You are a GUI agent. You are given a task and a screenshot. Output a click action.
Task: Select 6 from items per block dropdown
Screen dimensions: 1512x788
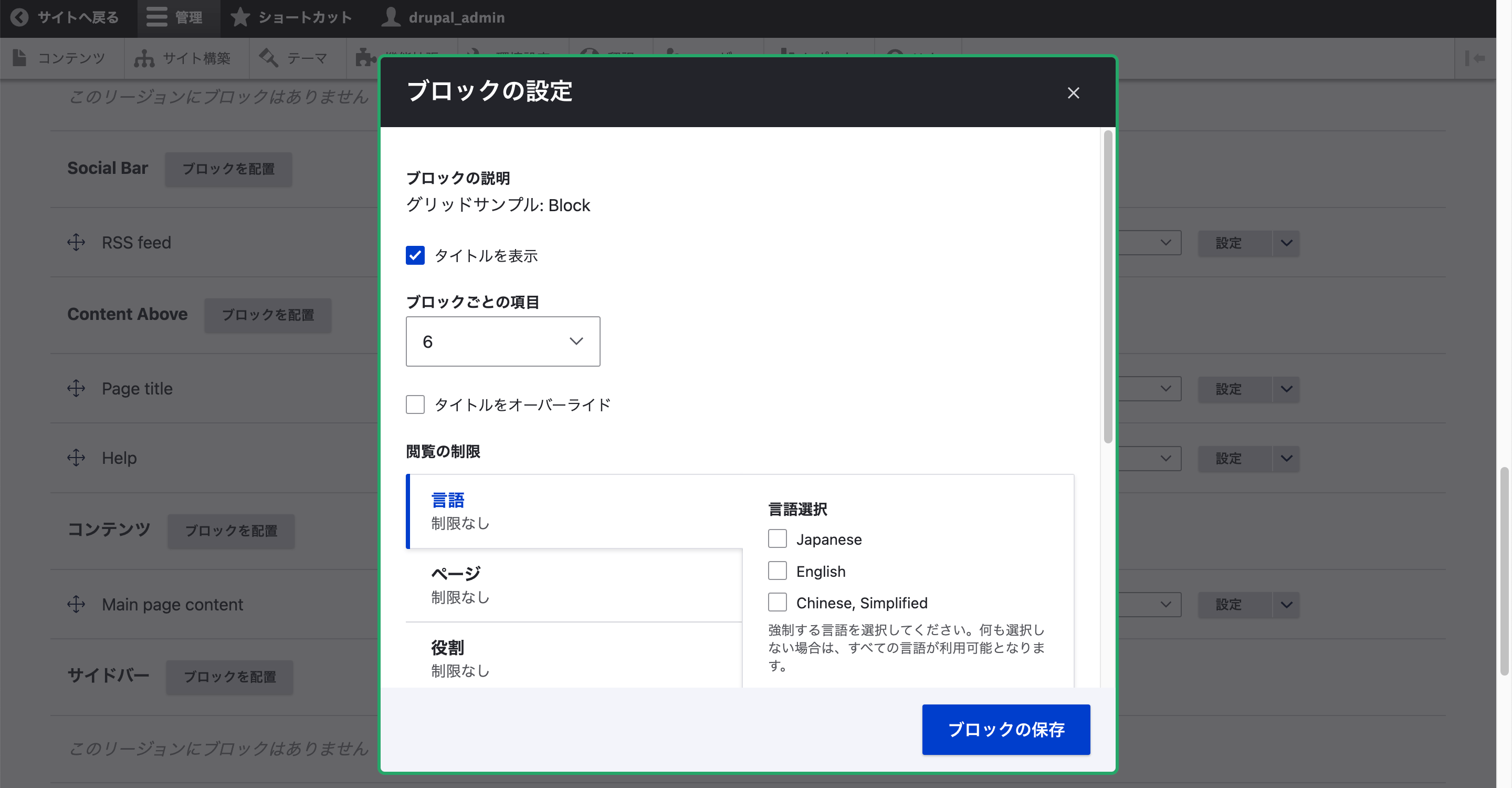(x=502, y=341)
